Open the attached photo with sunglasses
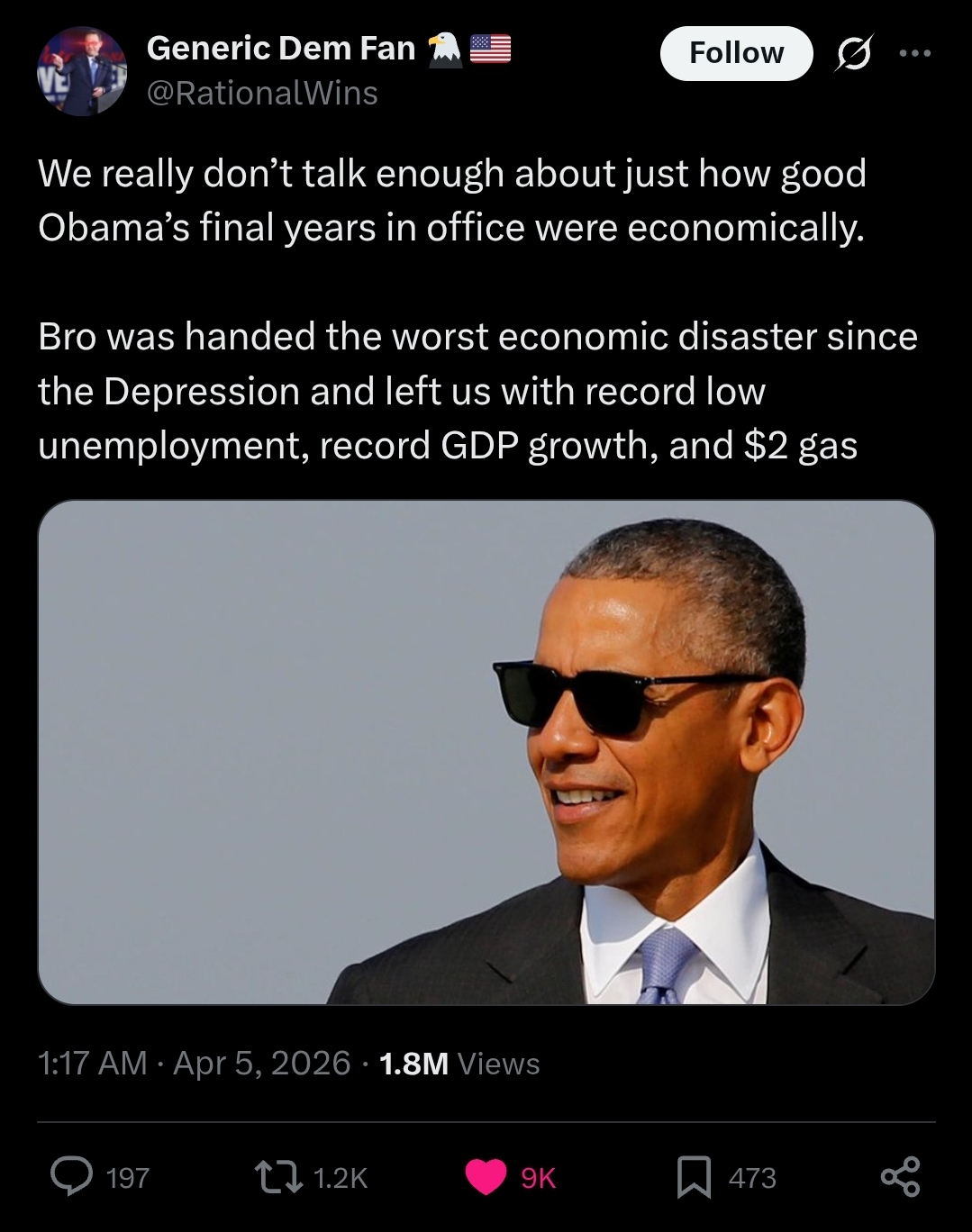This screenshot has width=972, height=1232. [x=486, y=752]
